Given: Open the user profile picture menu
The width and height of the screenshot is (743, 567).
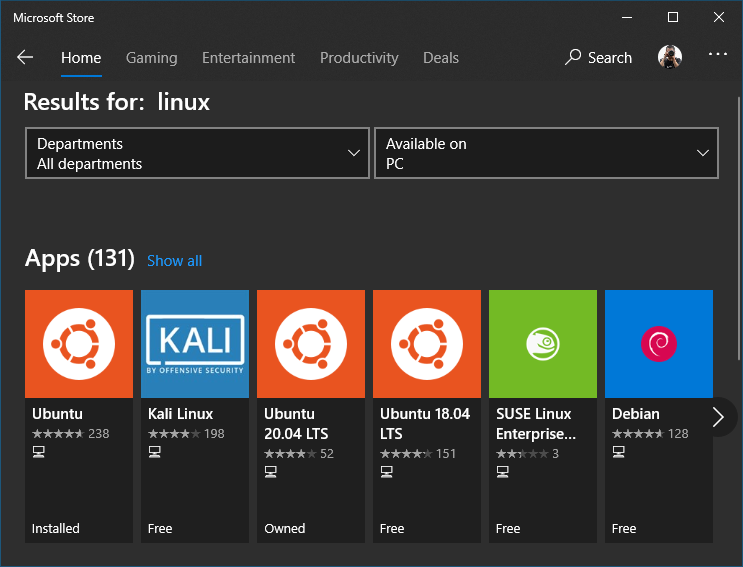Looking at the screenshot, I should (x=670, y=57).
